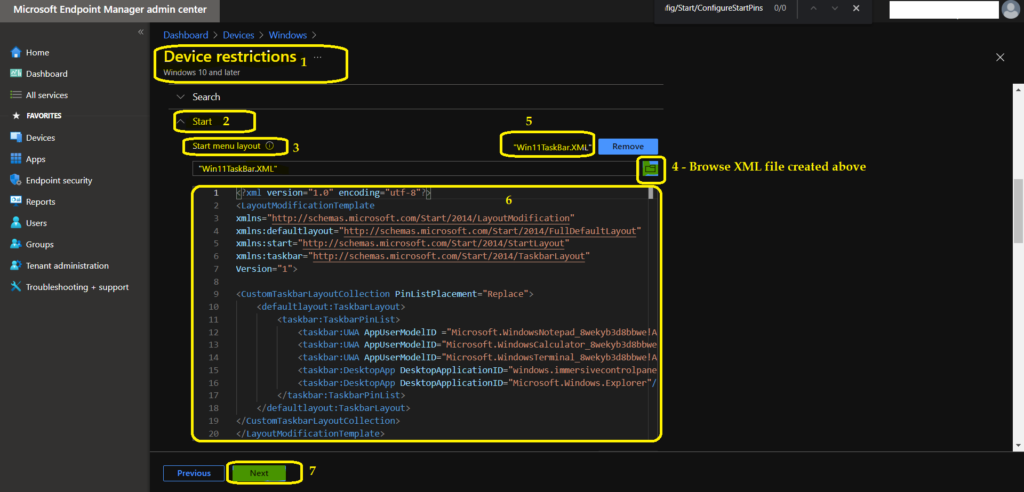
Task: Click the closing LayoutModificationTemplate tag line
Action: click(310, 433)
